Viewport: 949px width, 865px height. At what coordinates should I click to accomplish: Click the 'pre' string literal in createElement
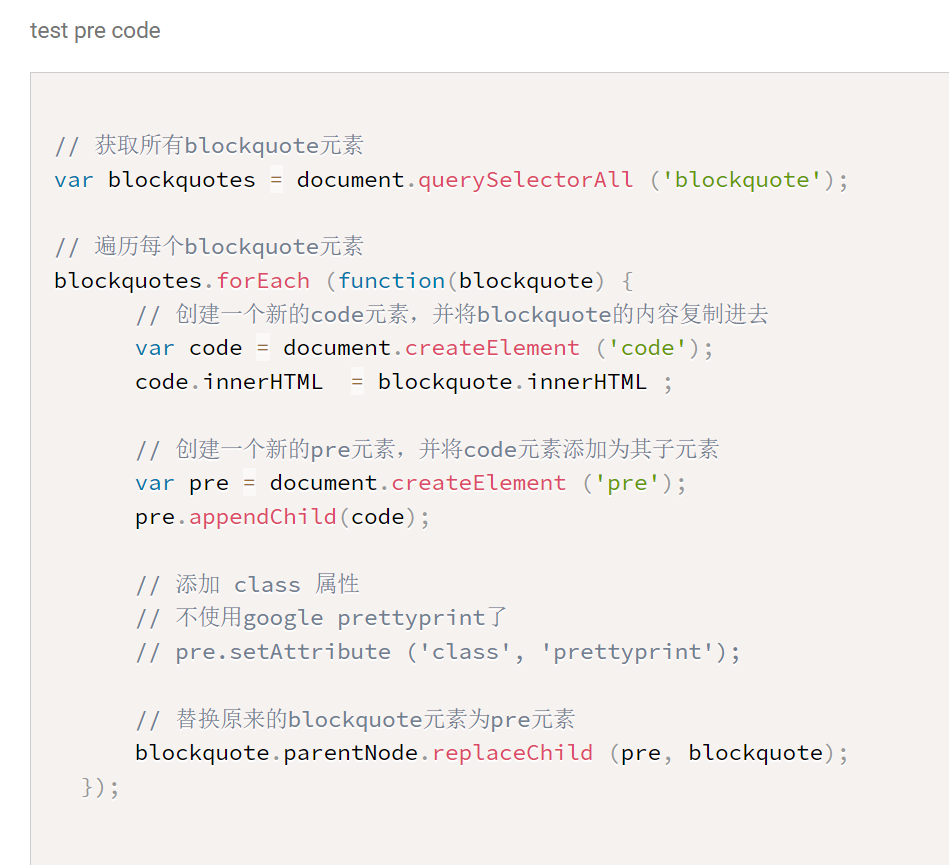(627, 483)
